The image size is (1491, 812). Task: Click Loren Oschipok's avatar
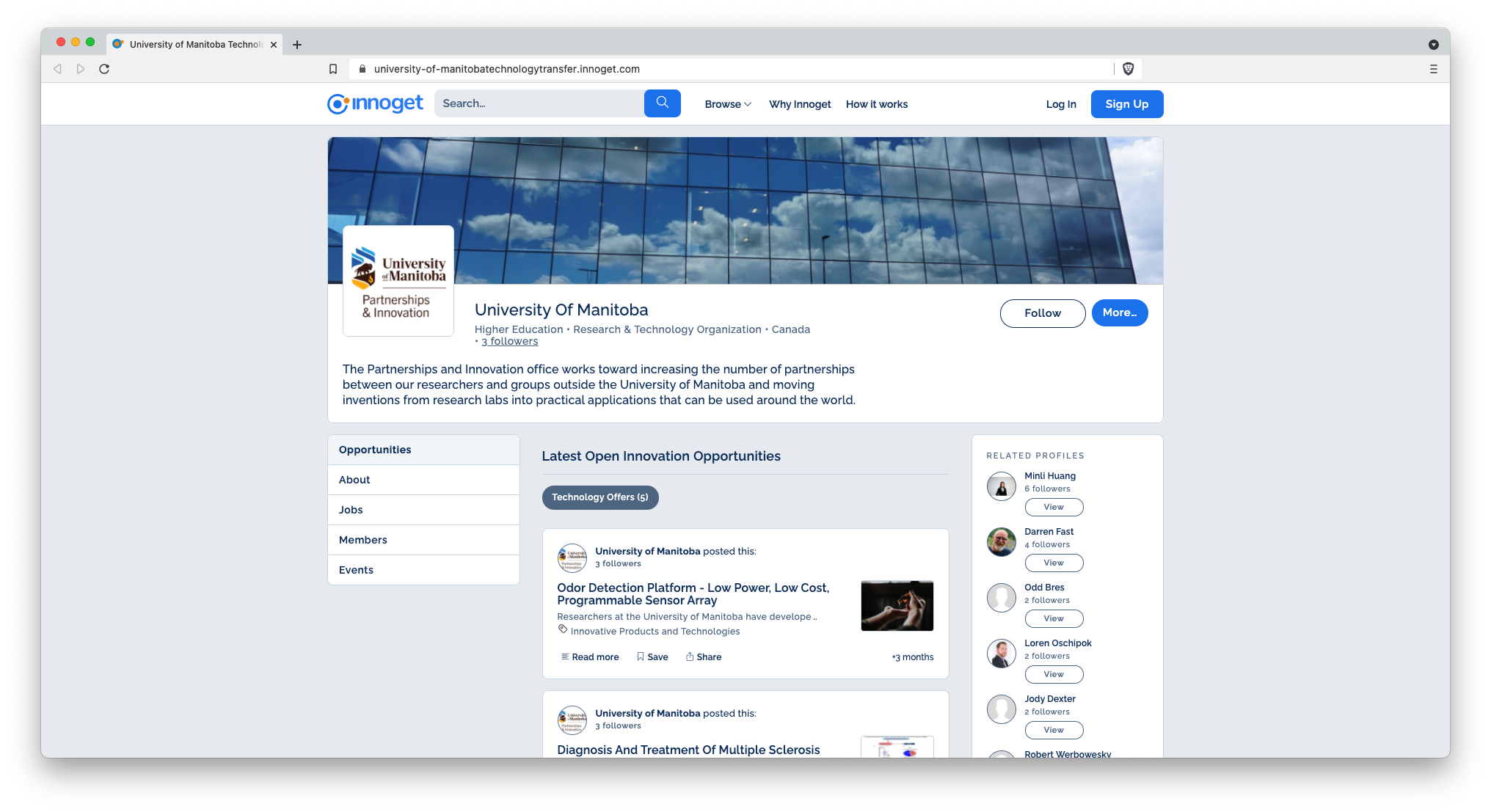[x=1001, y=654]
